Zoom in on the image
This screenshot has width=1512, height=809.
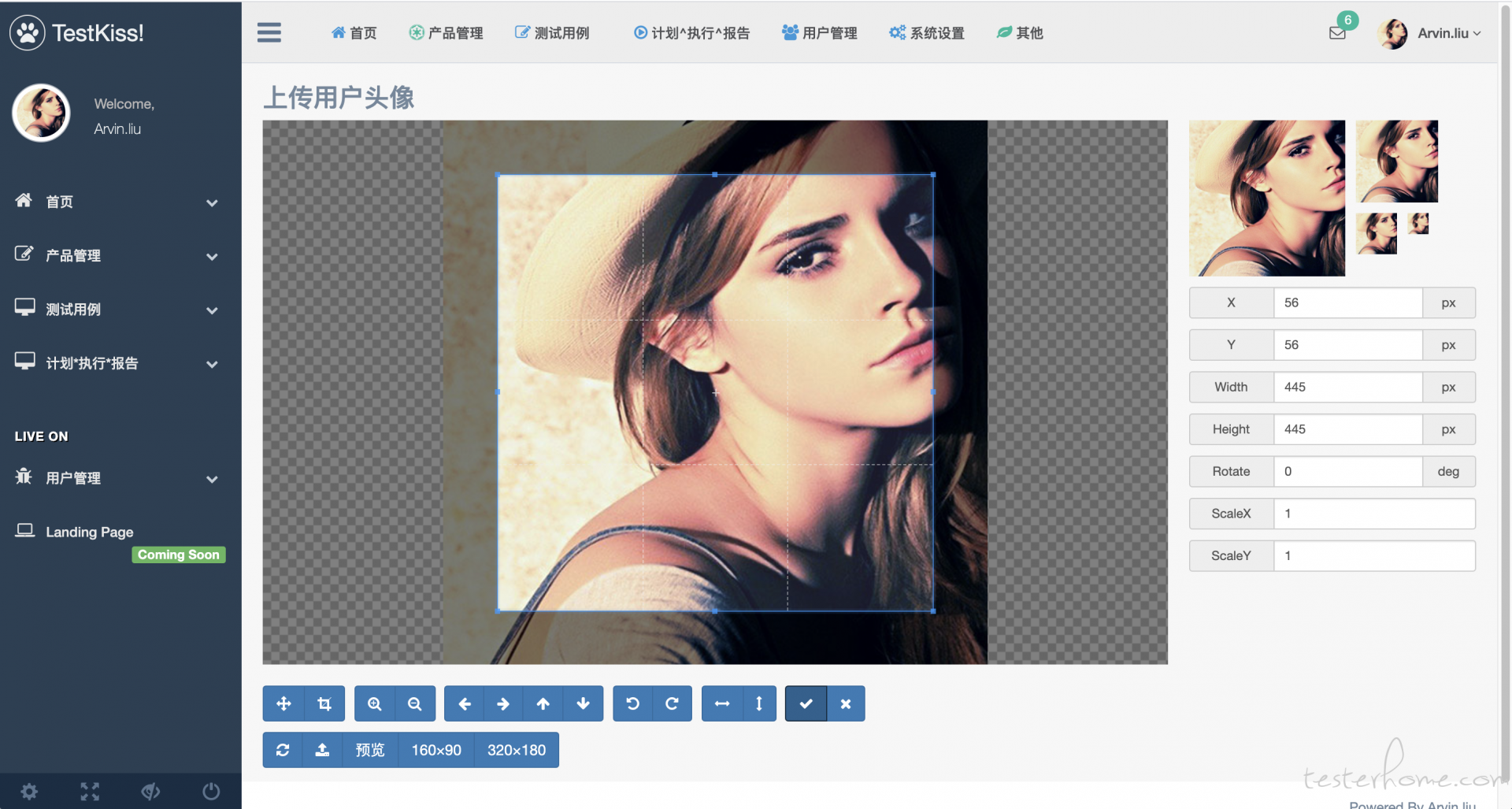tap(375, 703)
